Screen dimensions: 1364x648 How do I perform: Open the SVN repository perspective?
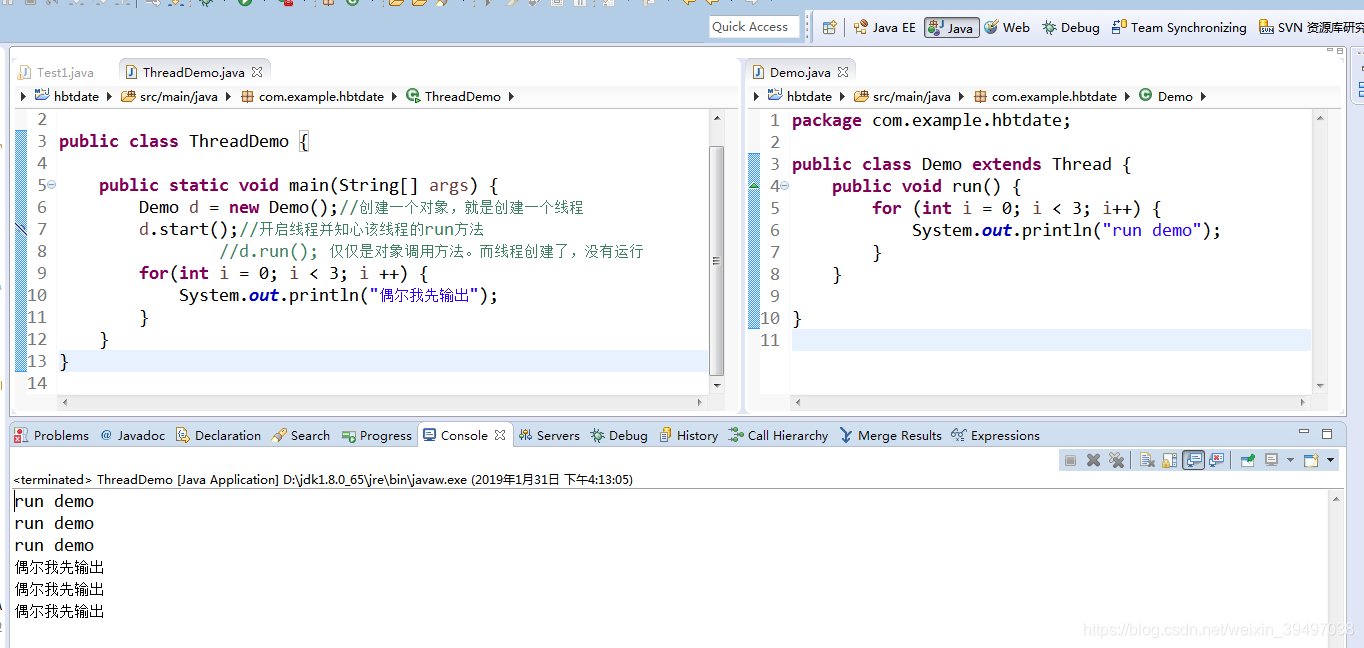pos(1311,28)
